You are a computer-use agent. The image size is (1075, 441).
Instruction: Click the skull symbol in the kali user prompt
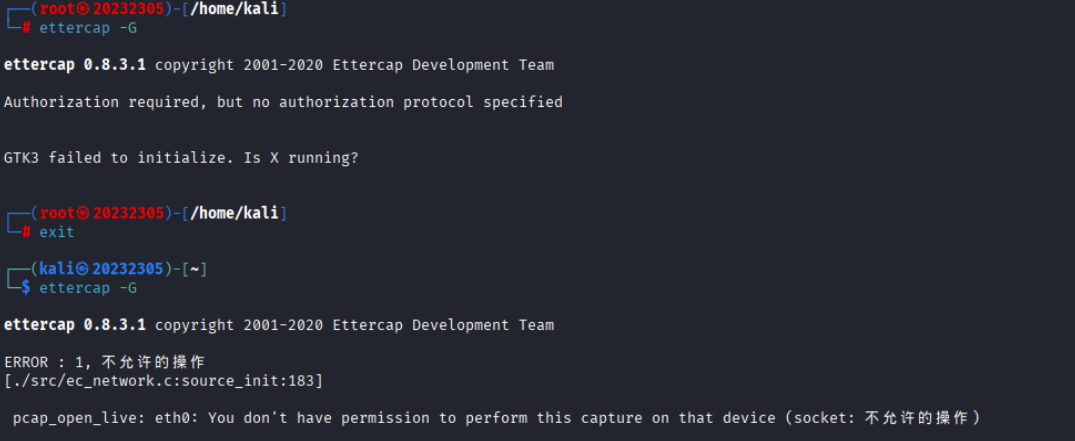point(85,269)
